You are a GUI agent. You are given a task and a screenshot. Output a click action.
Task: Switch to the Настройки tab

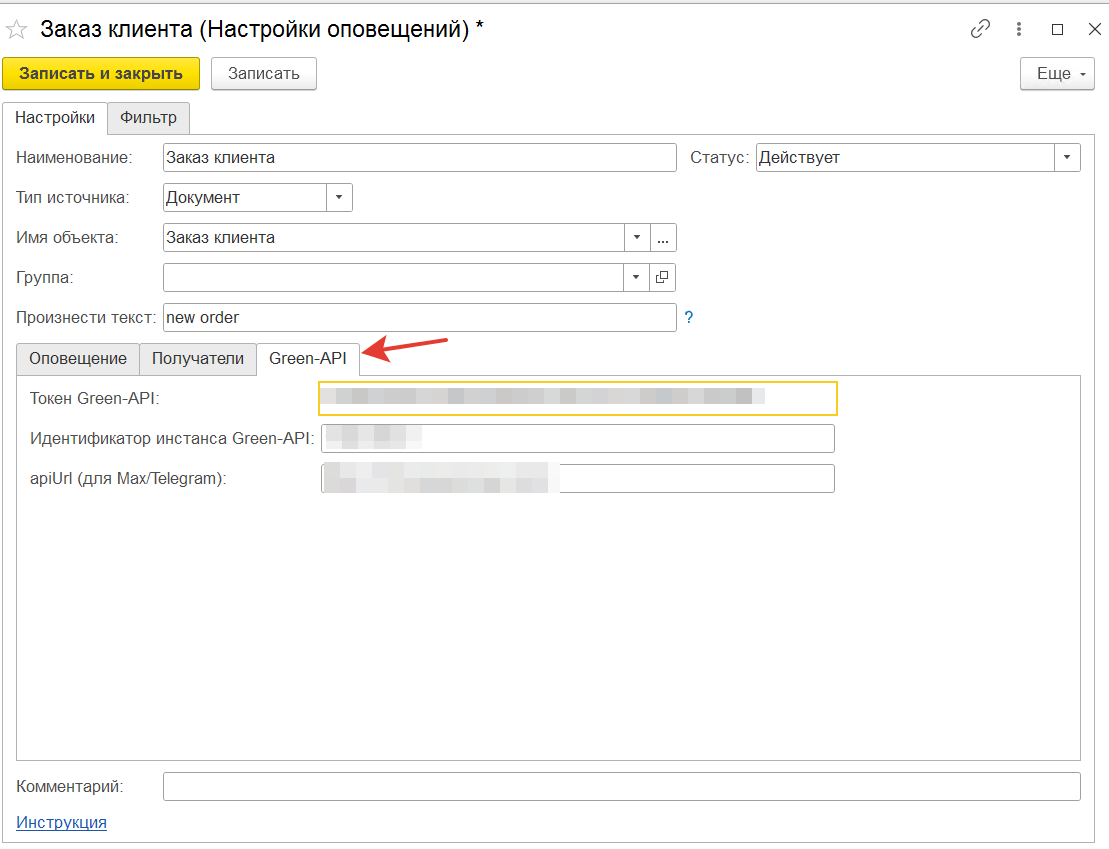[54, 117]
